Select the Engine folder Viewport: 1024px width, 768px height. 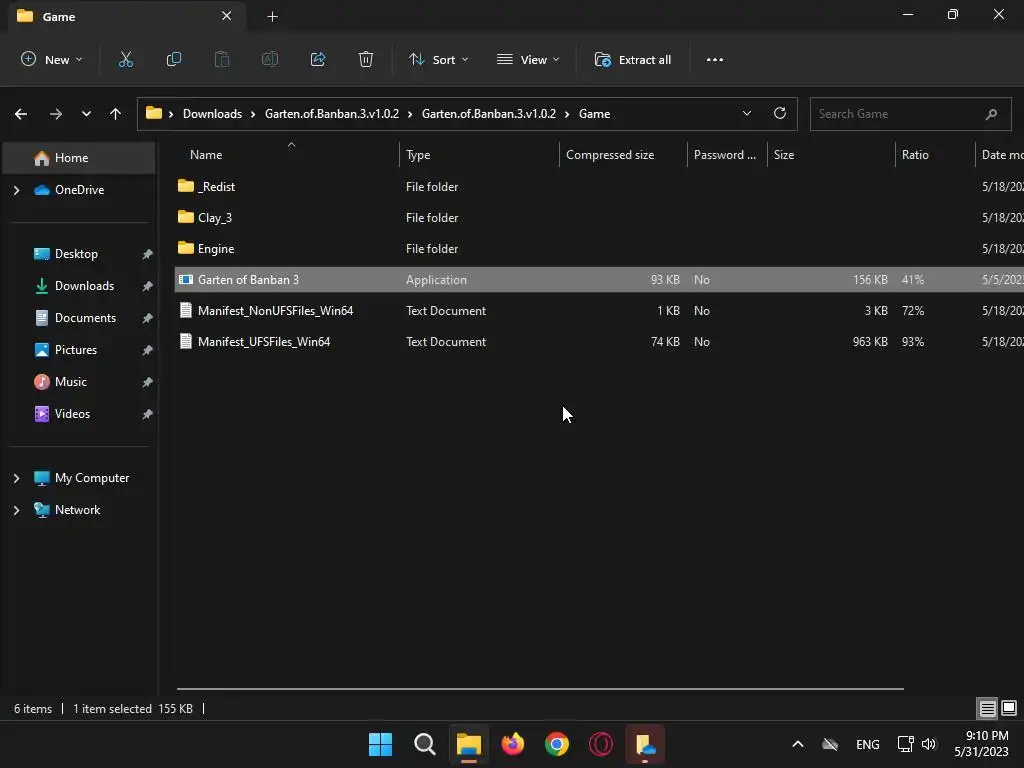[x=216, y=249]
